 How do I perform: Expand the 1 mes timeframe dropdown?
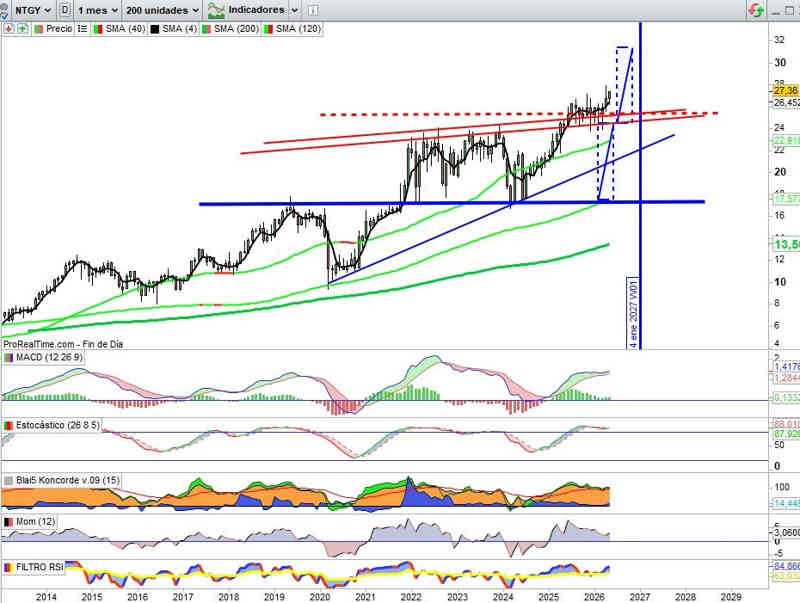97,10
